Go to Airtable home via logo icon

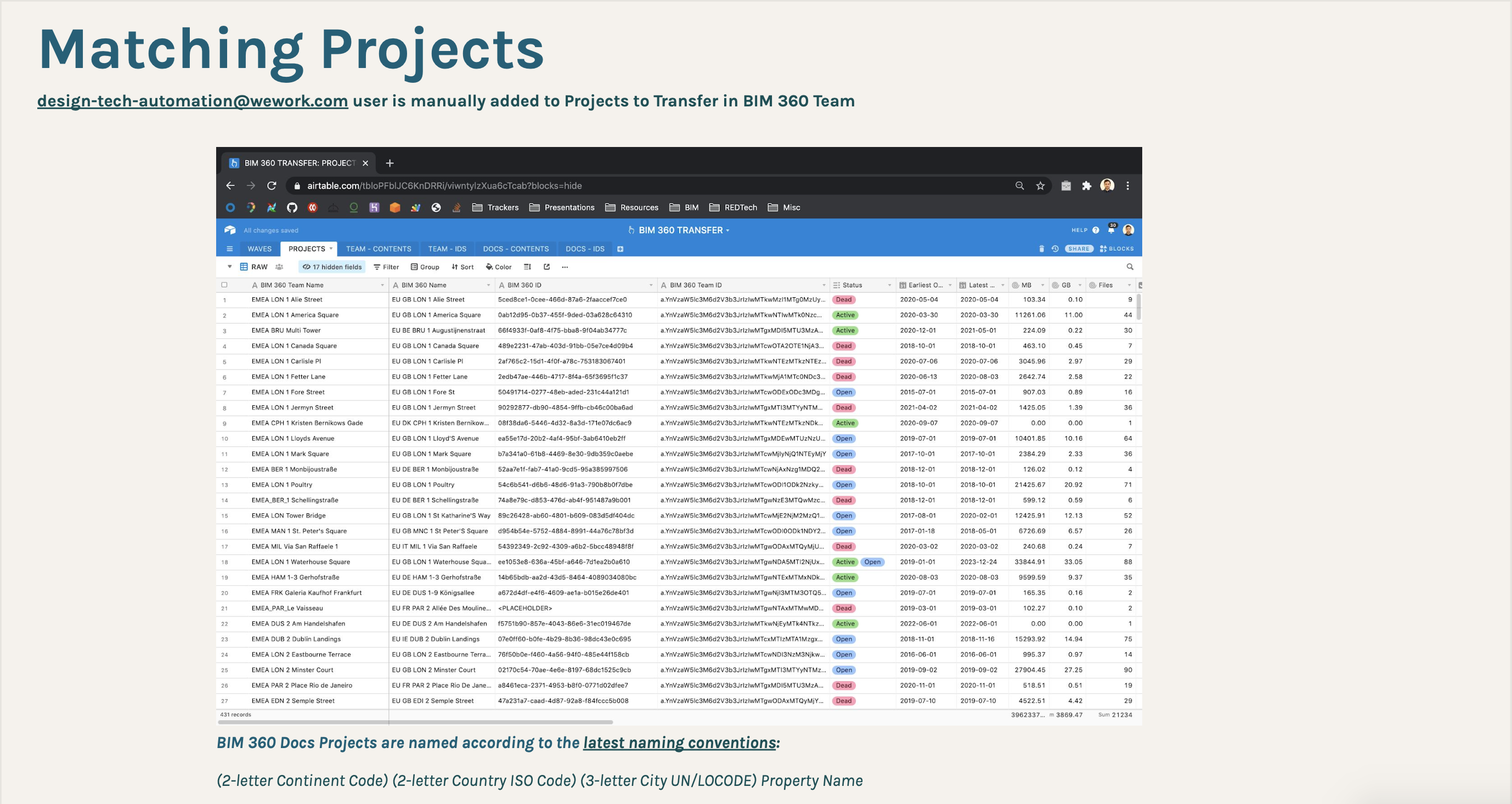coord(230,230)
